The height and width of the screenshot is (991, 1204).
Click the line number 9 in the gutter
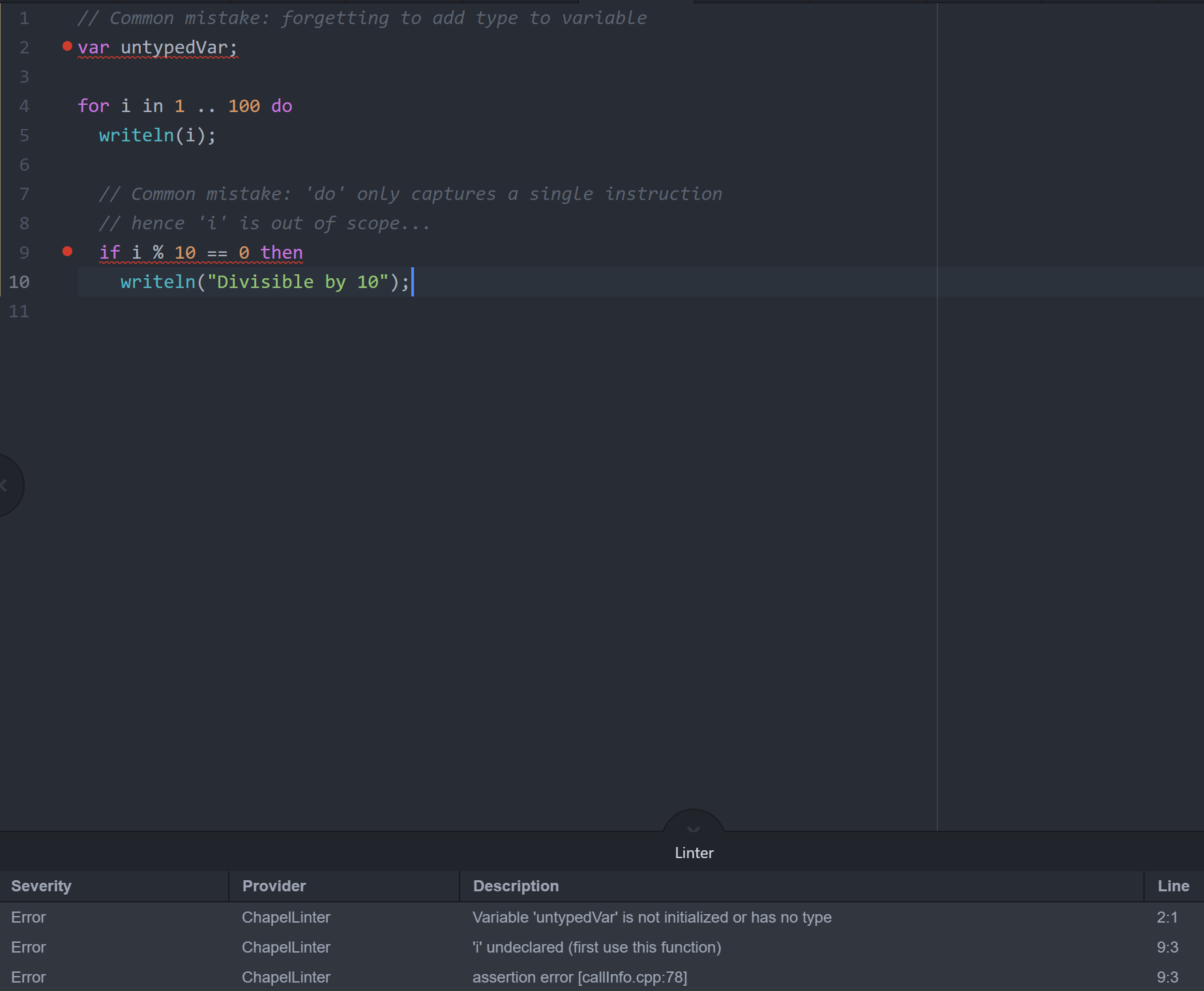[x=24, y=253]
